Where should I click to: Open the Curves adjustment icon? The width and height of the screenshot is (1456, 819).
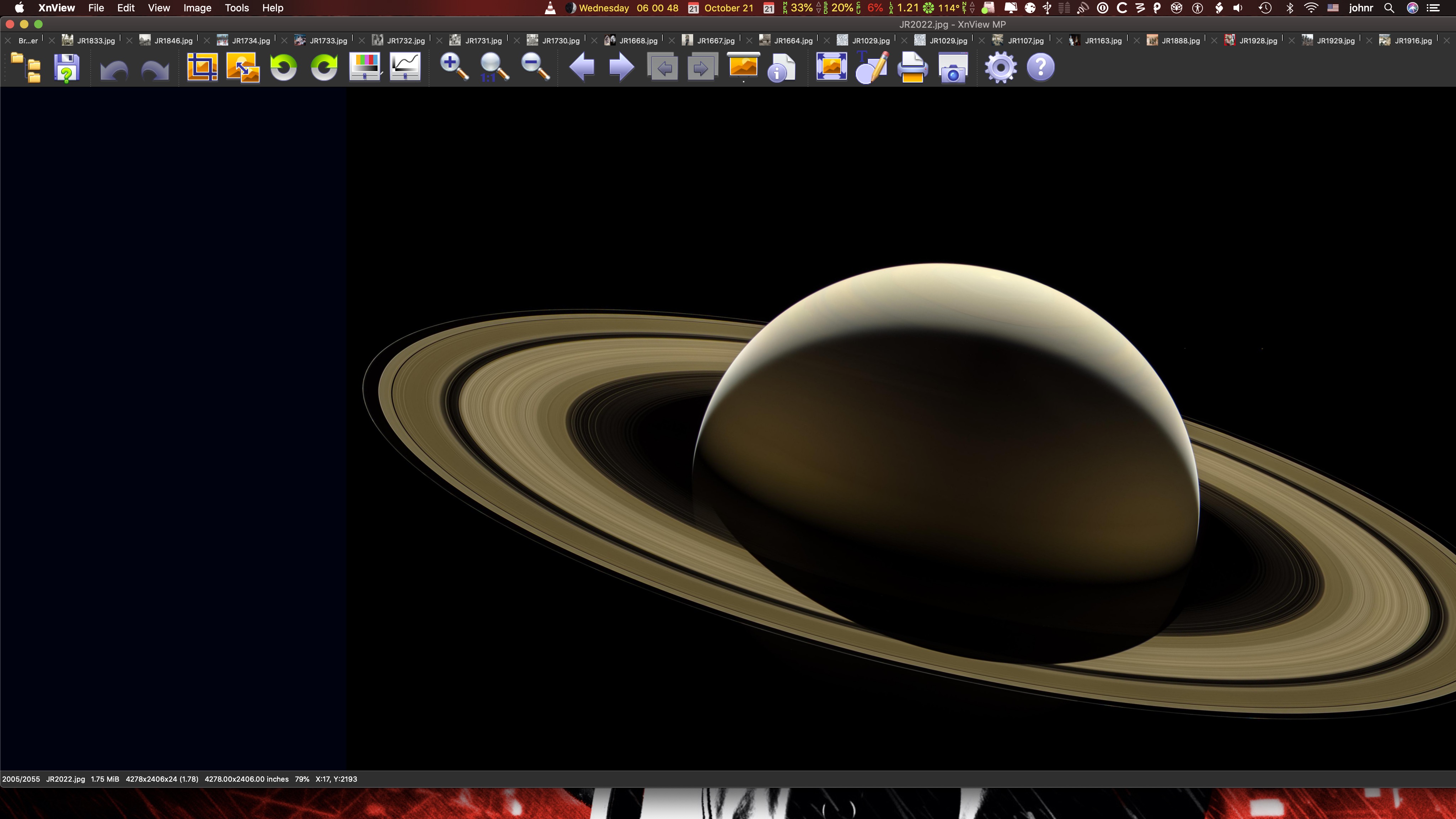click(405, 67)
